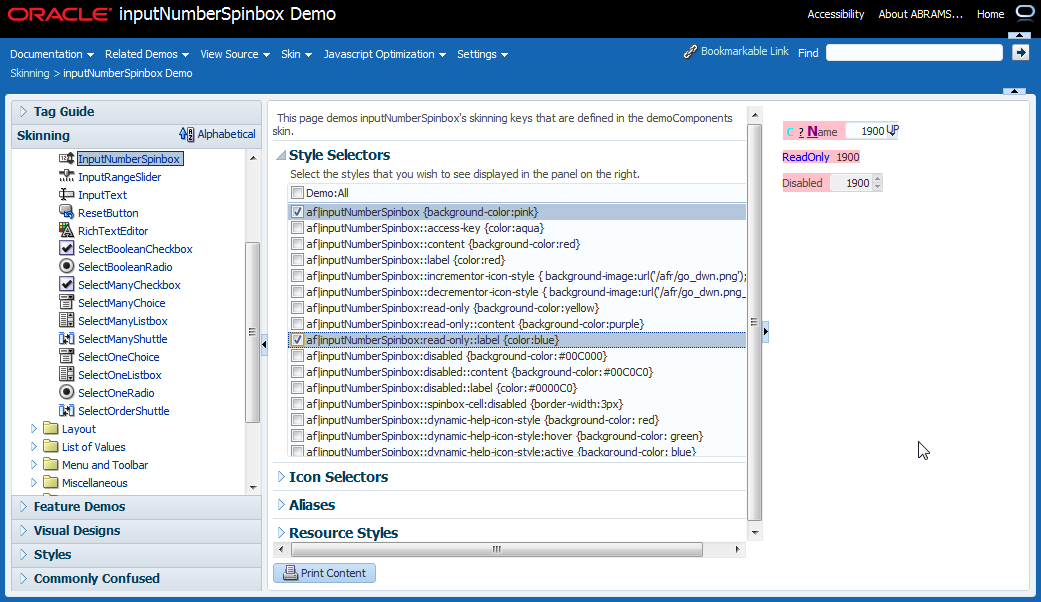Uncheck af|inputNumberSpinbox background-color:pink checkbox
1041x602 pixels.
click(297, 212)
